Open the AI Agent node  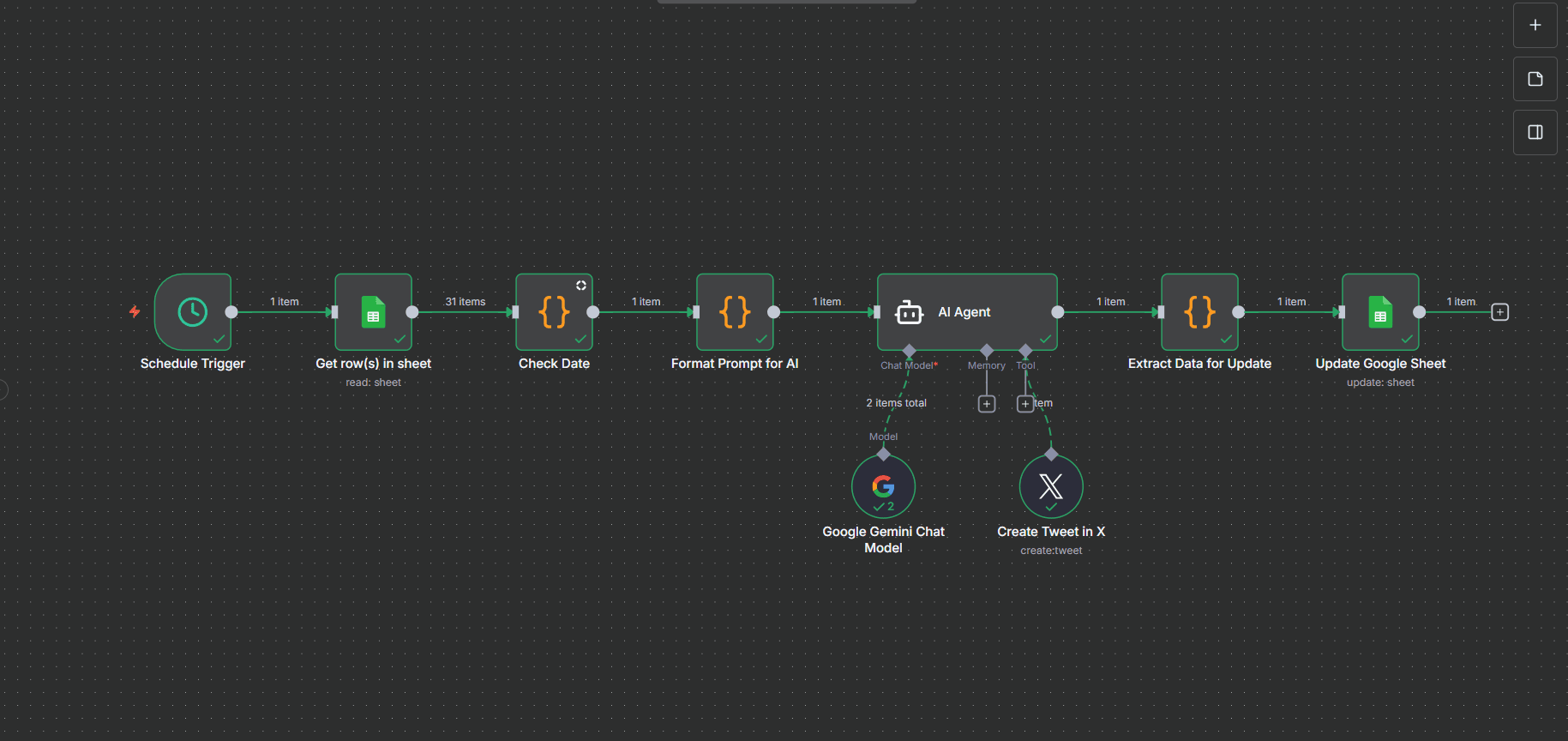click(x=967, y=312)
